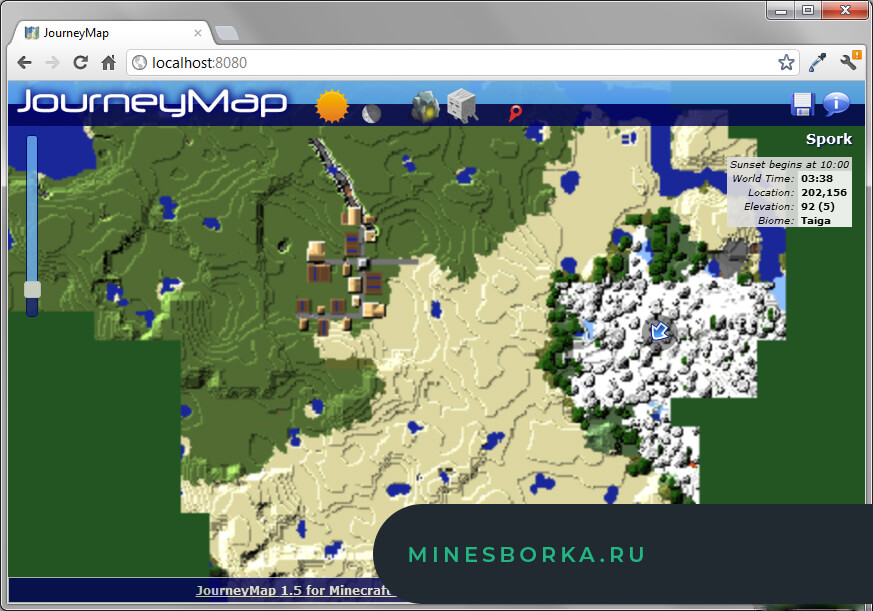The width and height of the screenshot is (873, 611).
Task: Open the browser home page
Action: (109, 62)
